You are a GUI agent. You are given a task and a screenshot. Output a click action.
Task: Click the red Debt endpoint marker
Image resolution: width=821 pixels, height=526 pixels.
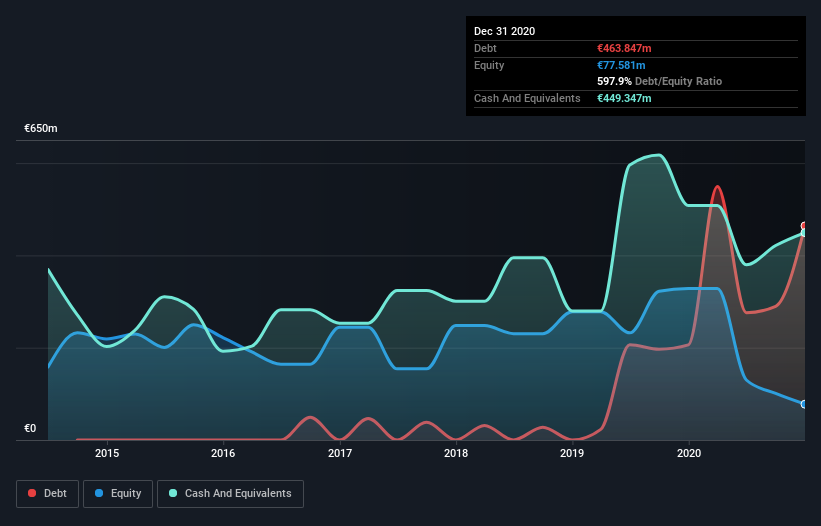click(804, 226)
